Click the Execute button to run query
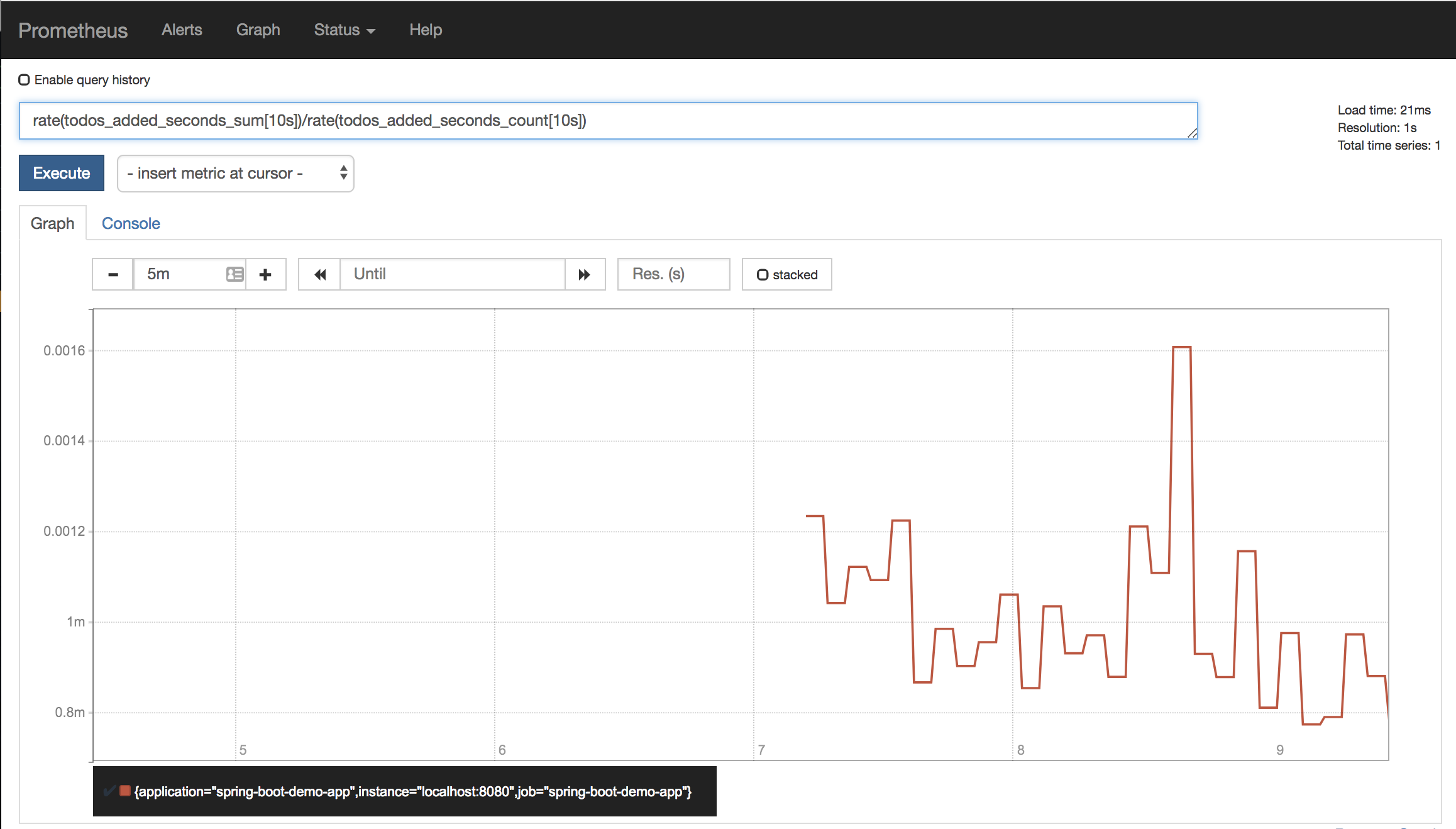The height and width of the screenshot is (829, 1456). pyautogui.click(x=62, y=173)
